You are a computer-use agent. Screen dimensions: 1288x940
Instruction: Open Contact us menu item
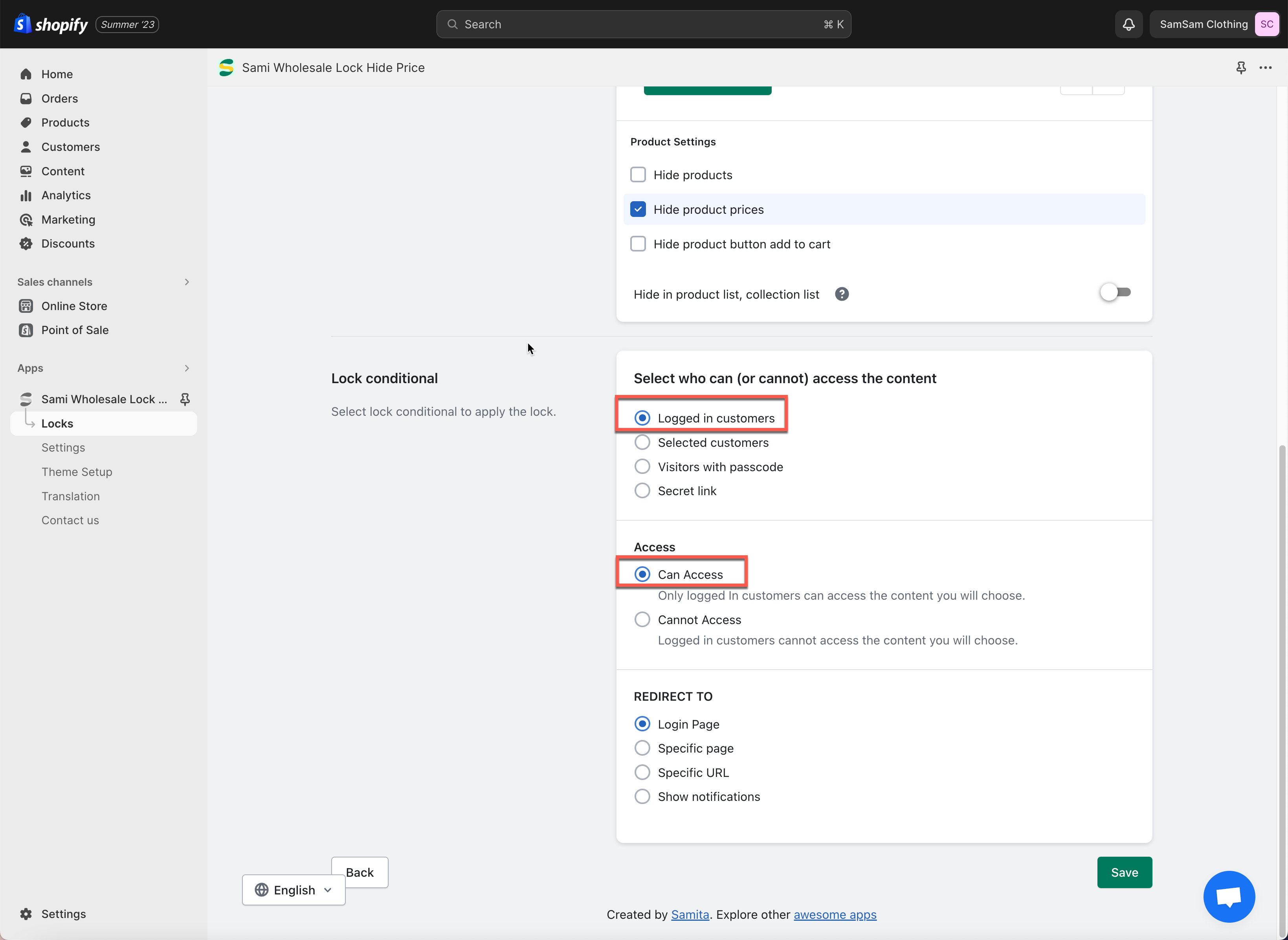point(70,521)
